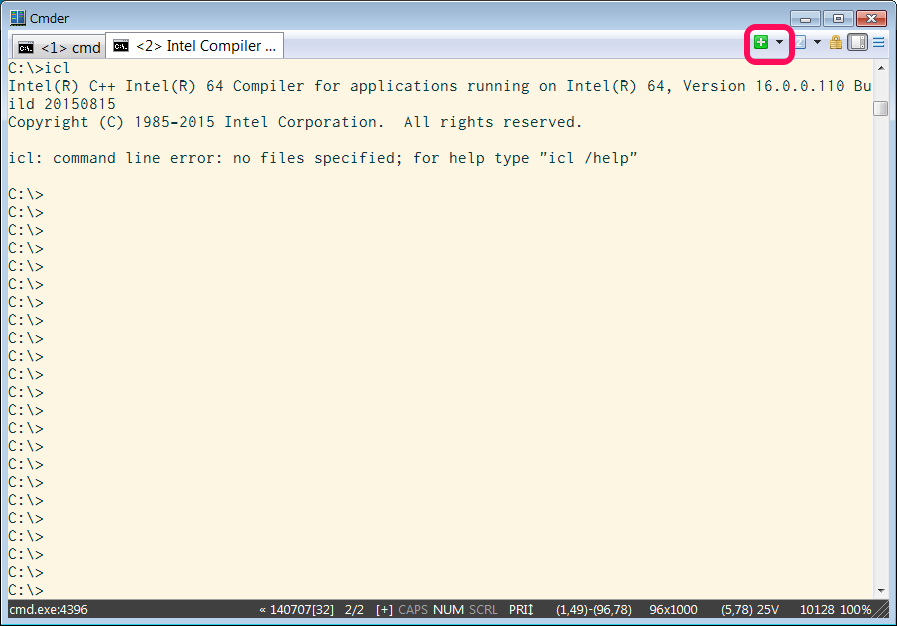
Task: Close the Cmder window
Action: pyautogui.click(x=871, y=19)
